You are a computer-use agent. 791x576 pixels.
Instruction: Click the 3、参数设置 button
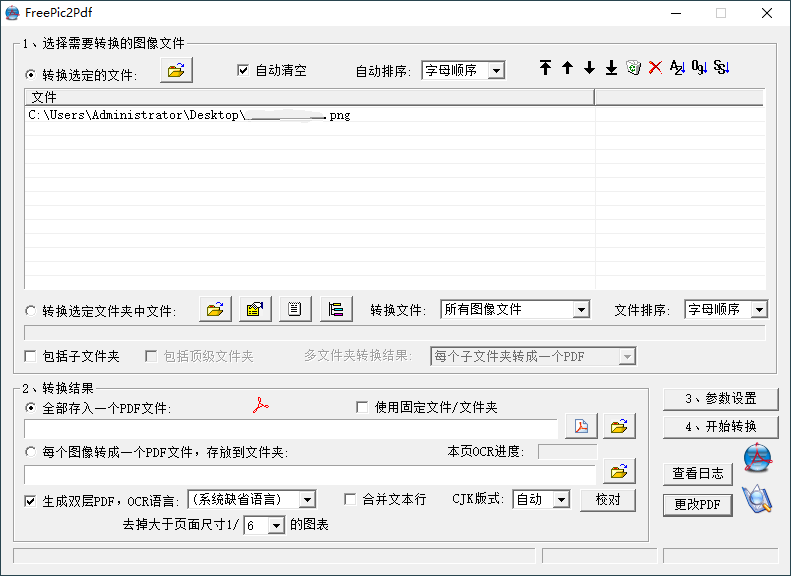[x=720, y=398]
